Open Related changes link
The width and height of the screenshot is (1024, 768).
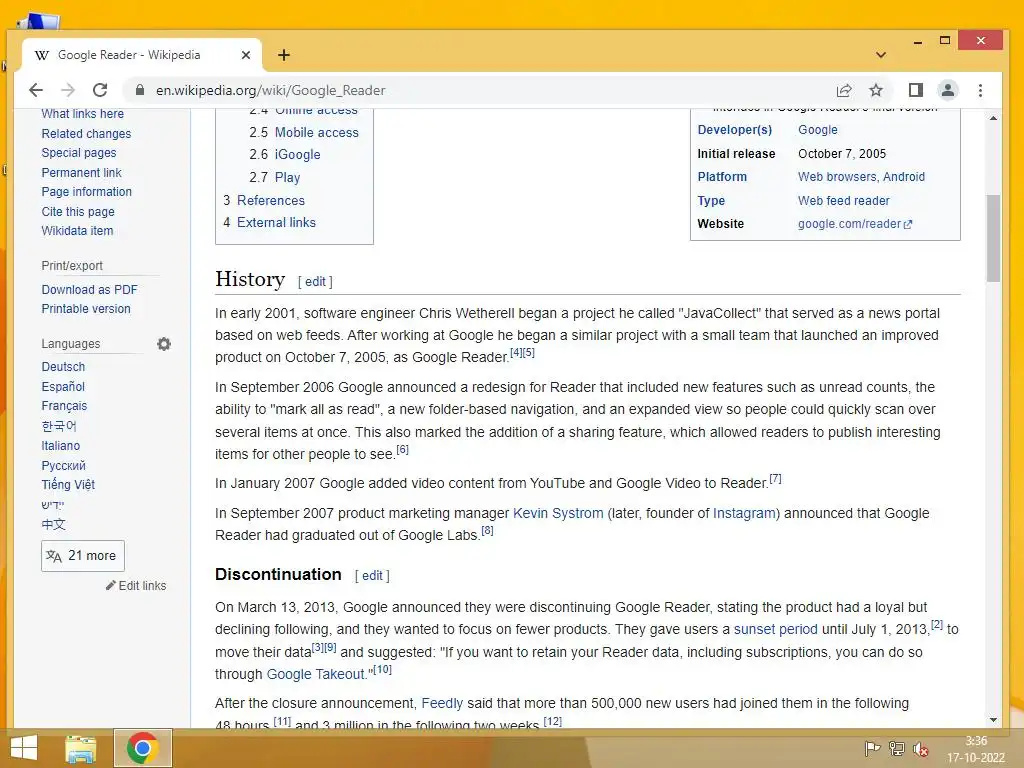[x=86, y=133]
